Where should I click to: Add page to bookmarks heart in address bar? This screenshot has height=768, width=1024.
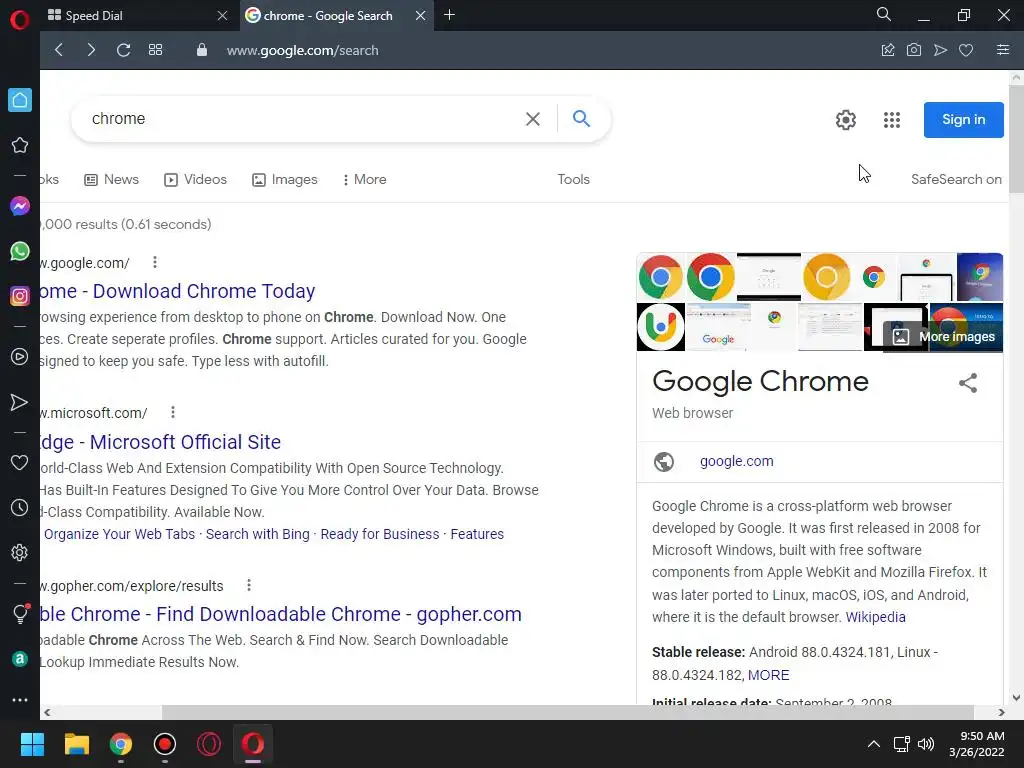966,50
